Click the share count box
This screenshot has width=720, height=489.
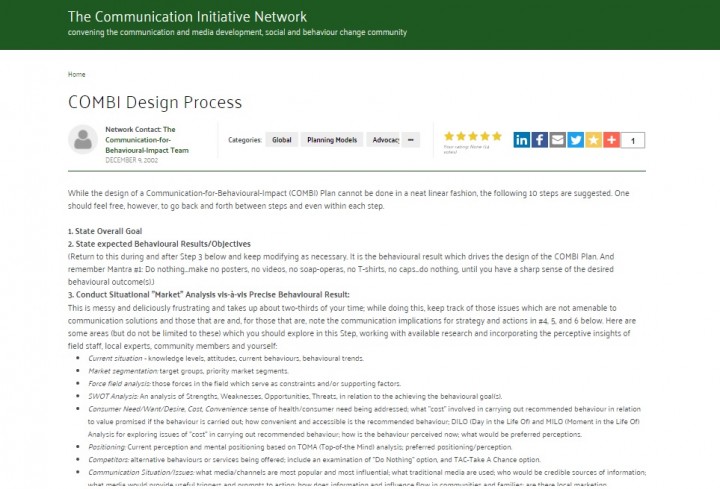coord(633,140)
